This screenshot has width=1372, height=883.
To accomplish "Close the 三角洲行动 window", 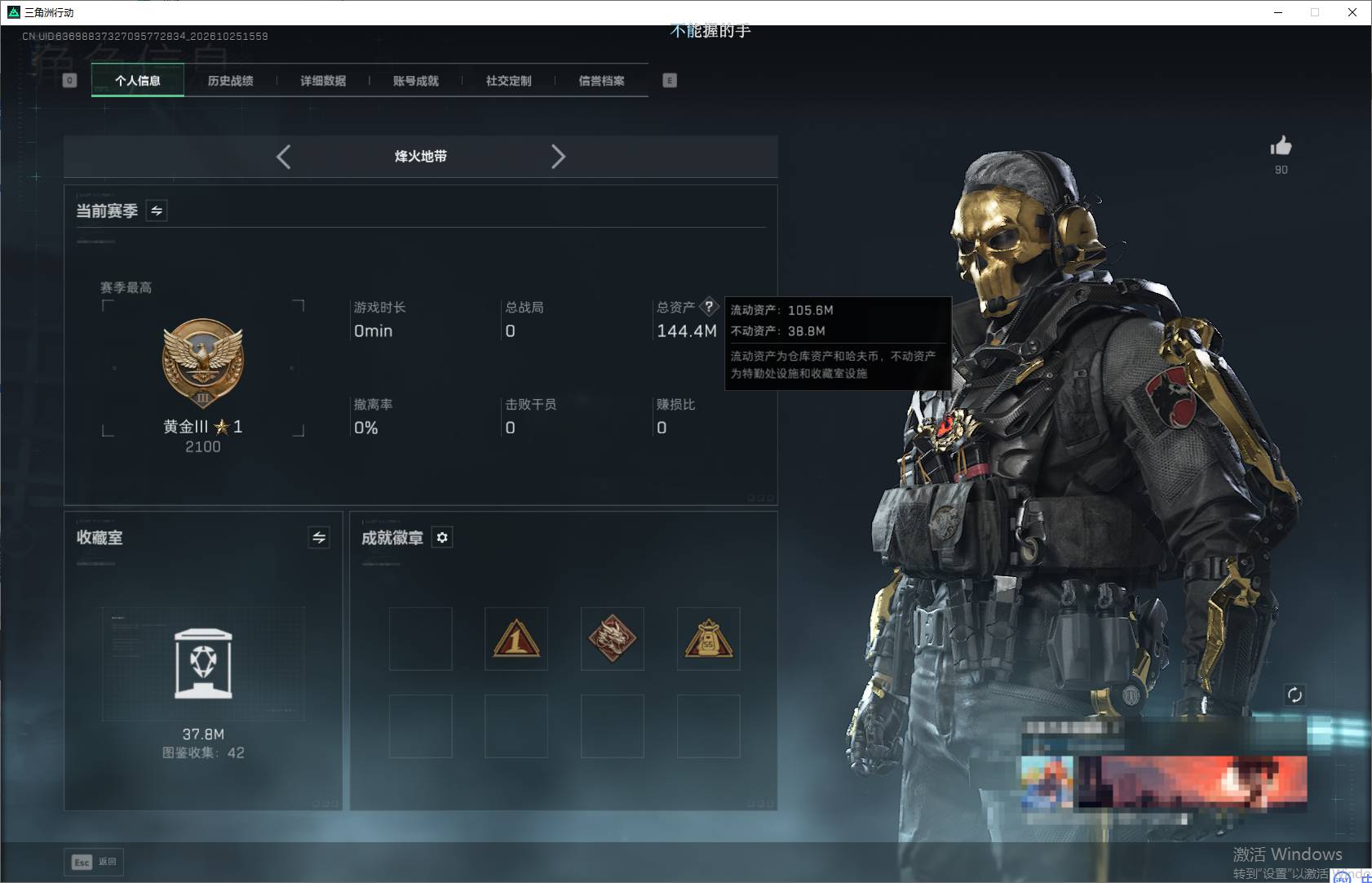I will coord(1352,12).
